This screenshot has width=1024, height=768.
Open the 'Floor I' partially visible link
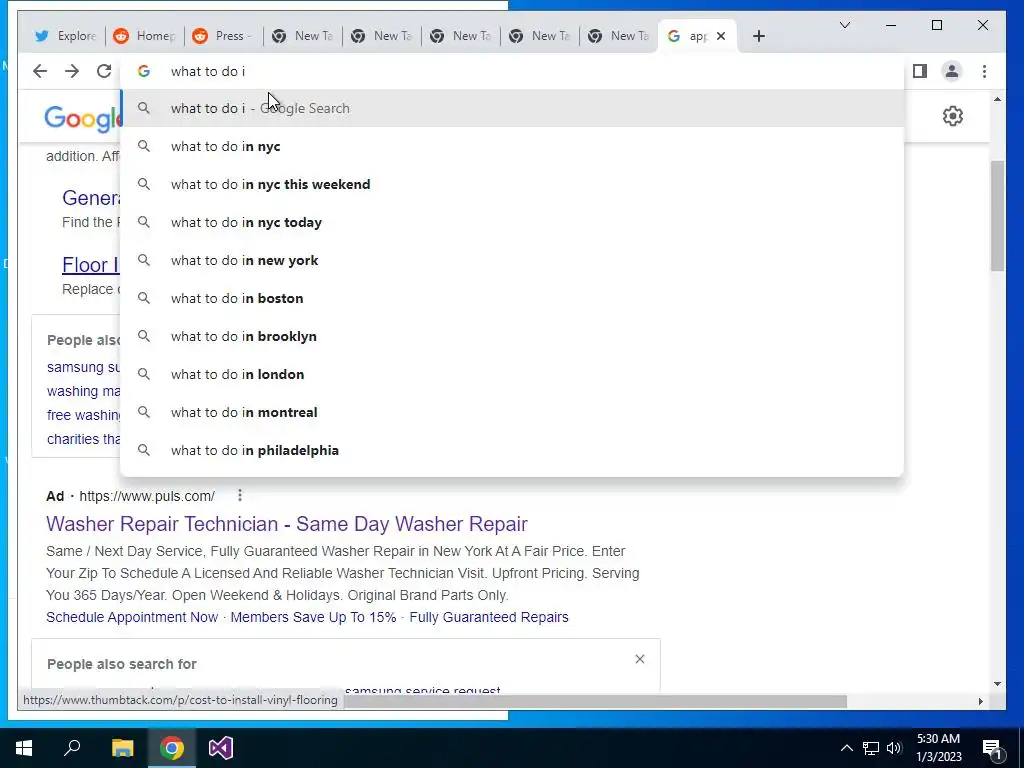pos(91,264)
